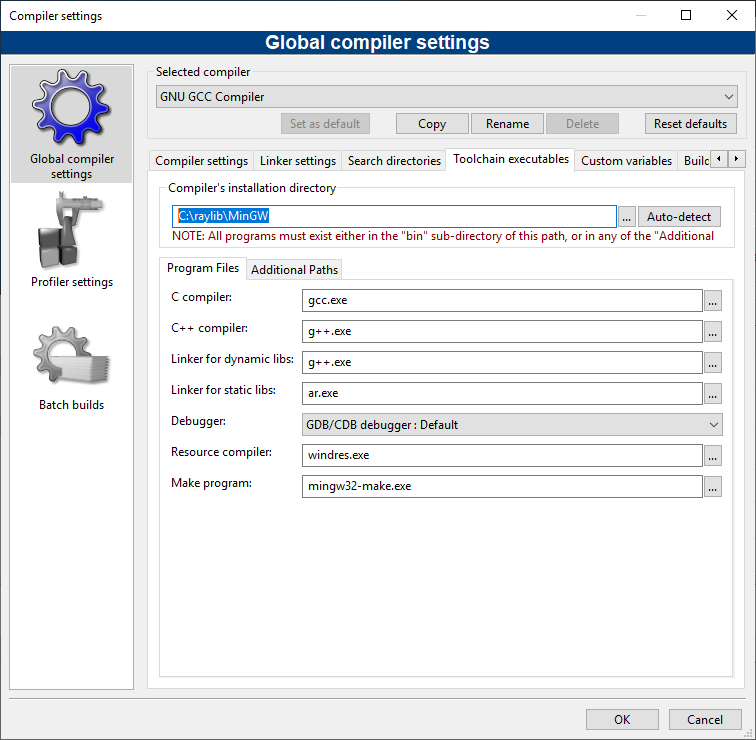Screen dimensions: 756x740
Task: Open Global compiler settings gear icon
Action: click(72, 110)
